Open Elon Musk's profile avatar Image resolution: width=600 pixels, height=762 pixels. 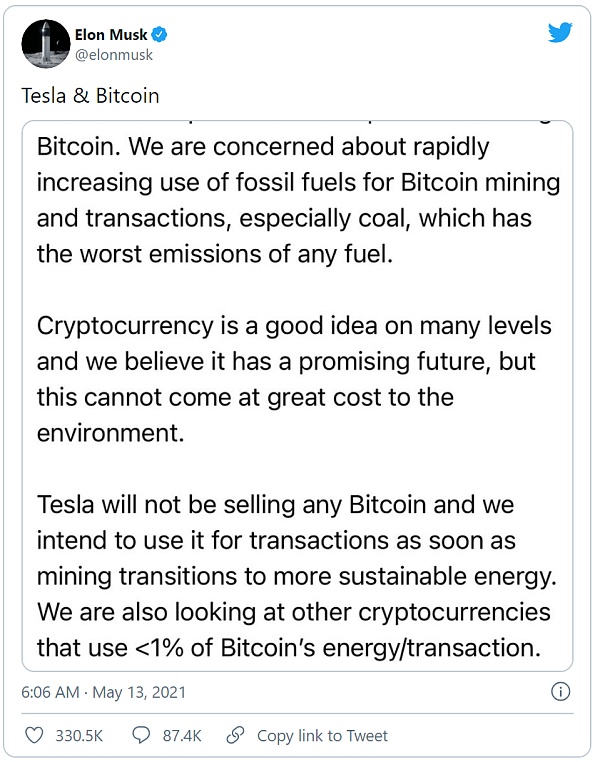[43, 44]
